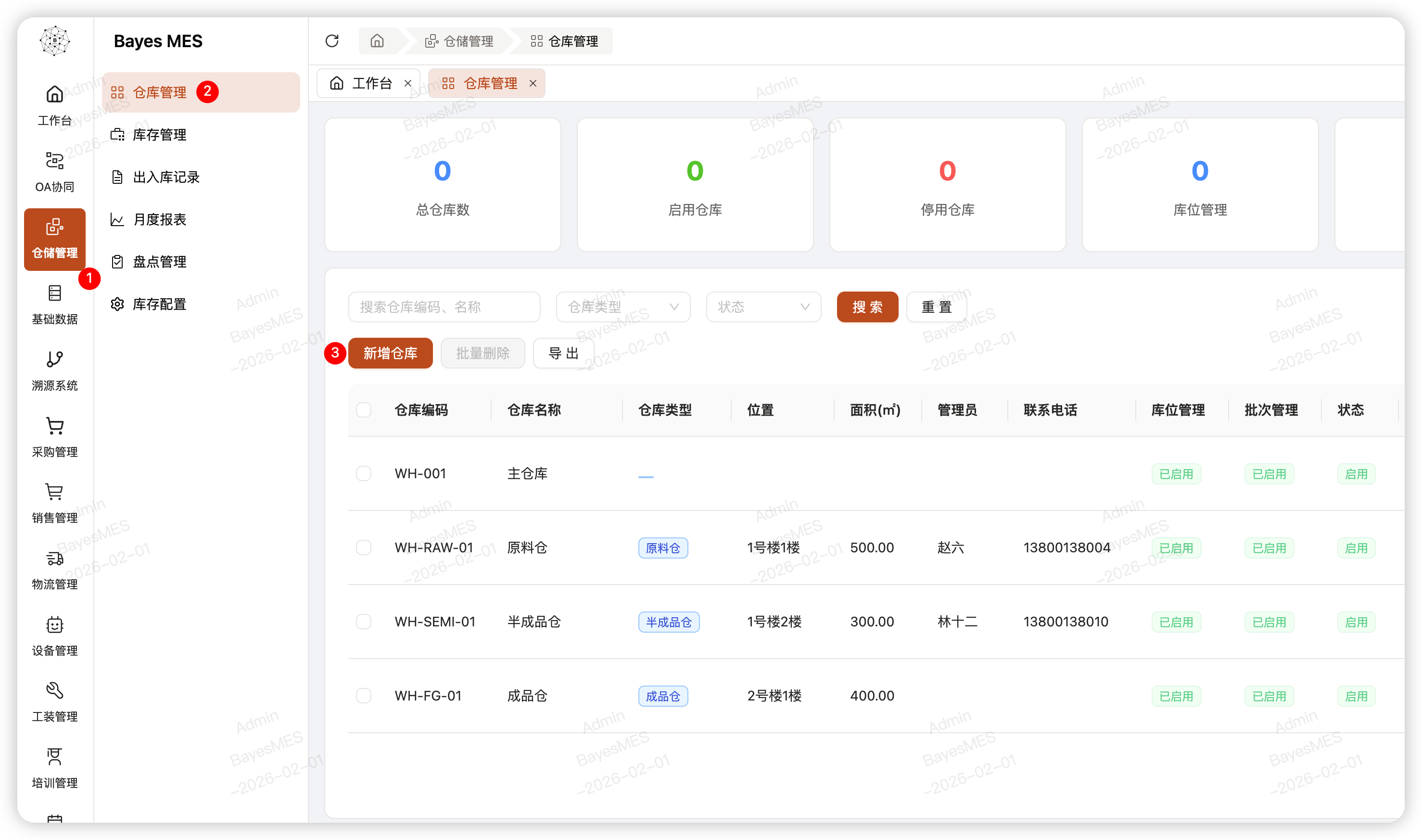Open the 物流管理 logistics module
This screenshot has width=1422, height=840.
pos(54,568)
